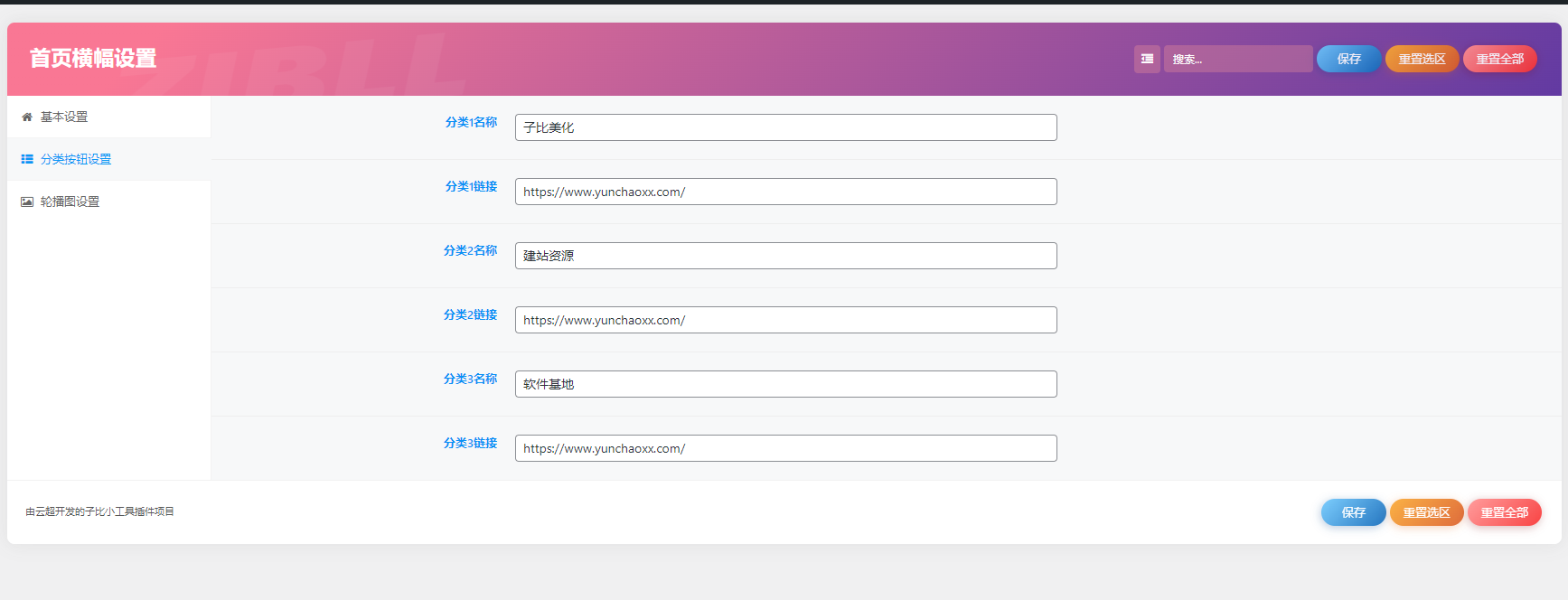Image resolution: width=1568 pixels, height=600 pixels.
Task: Focus the 分类1名称 field containing 子比美化
Action: pos(785,127)
